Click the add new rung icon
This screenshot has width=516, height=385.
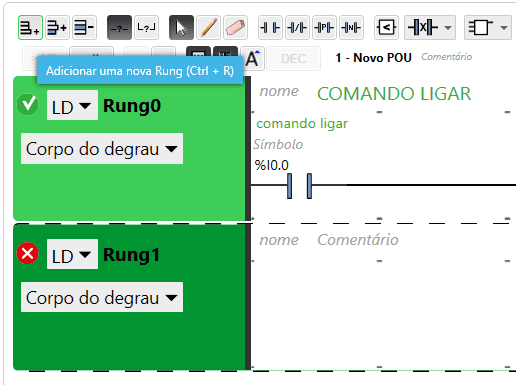click(x=30, y=27)
